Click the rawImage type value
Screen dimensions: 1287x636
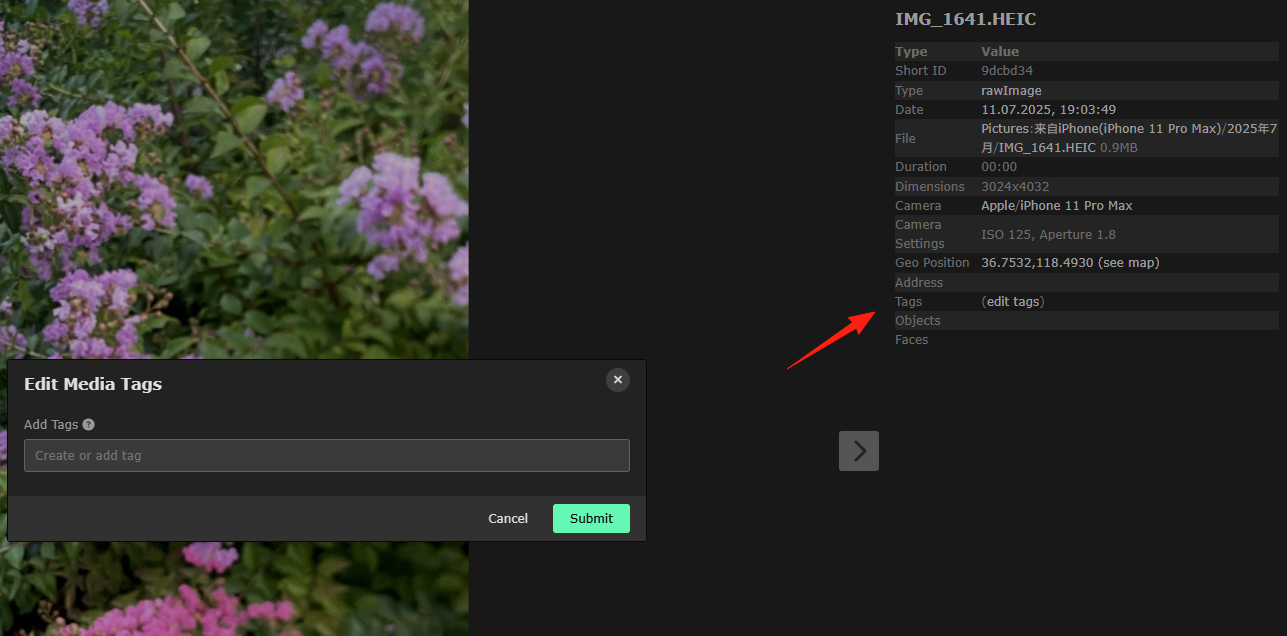pos(1011,91)
